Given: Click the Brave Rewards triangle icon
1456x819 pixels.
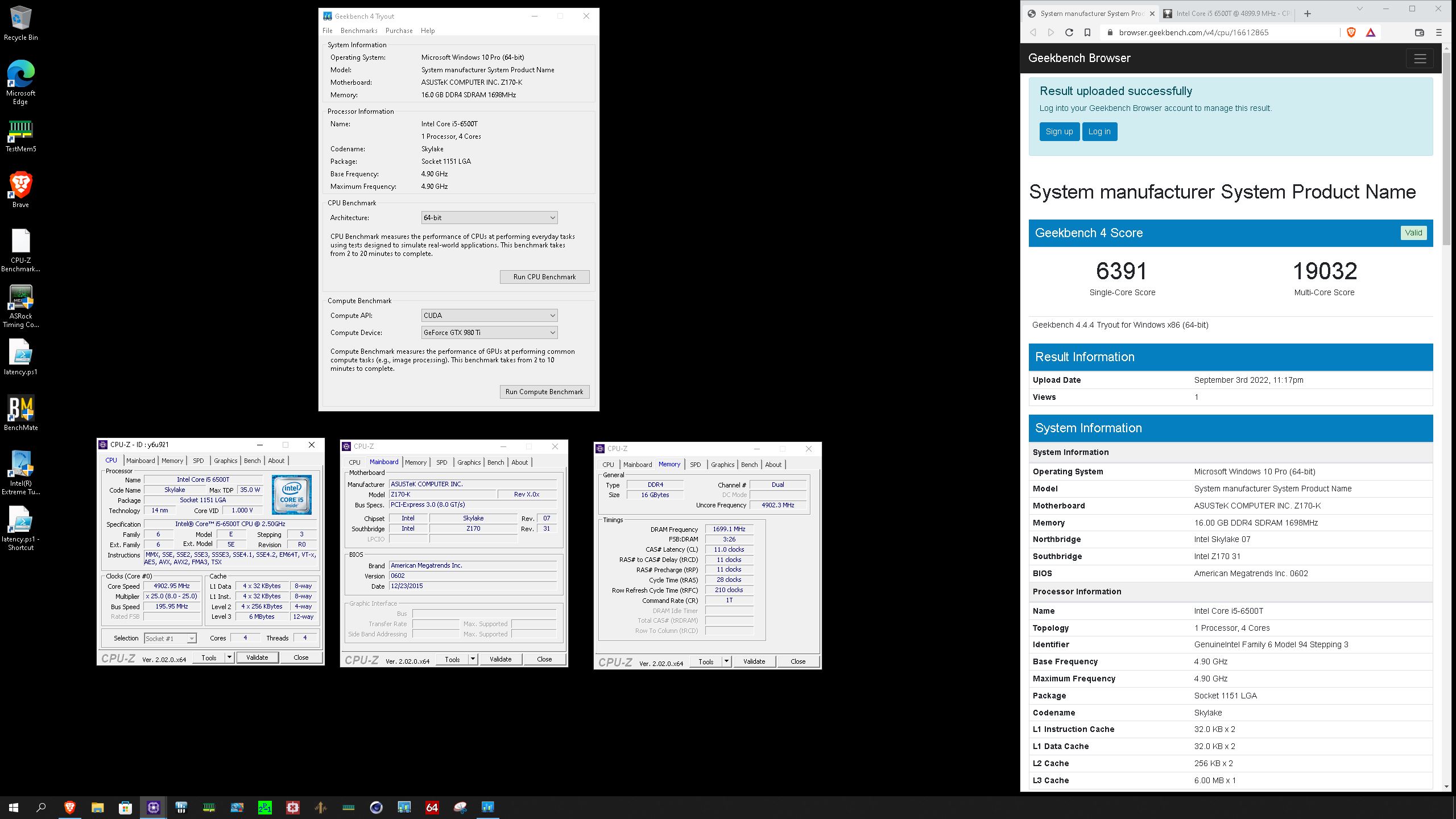Looking at the screenshot, I should click(x=1371, y=32).
